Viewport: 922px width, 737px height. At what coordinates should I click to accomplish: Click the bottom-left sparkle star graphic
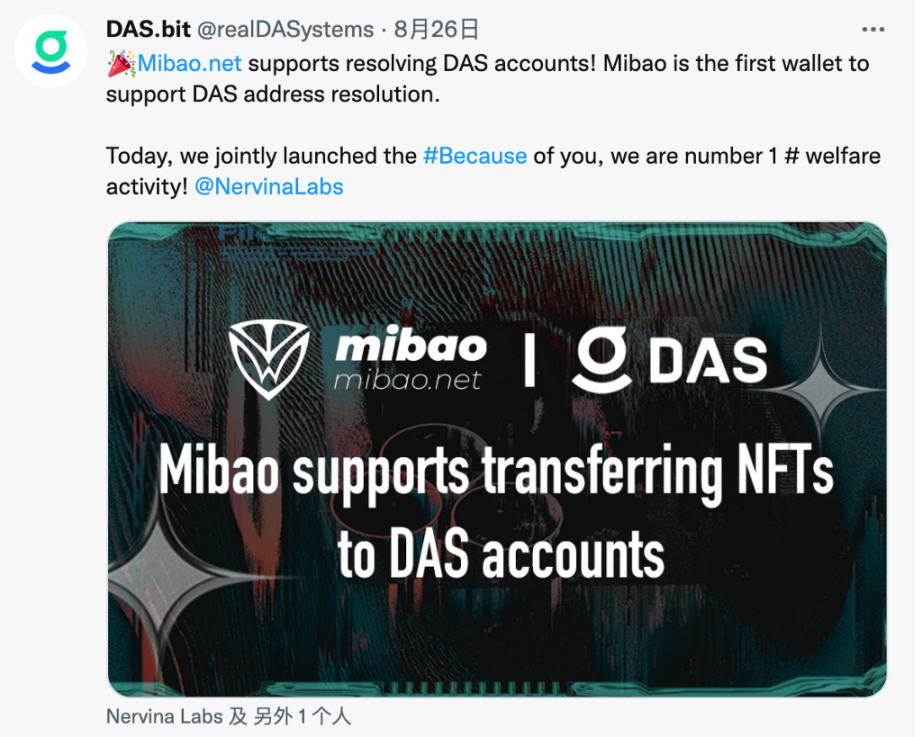[x=163, y=577]
